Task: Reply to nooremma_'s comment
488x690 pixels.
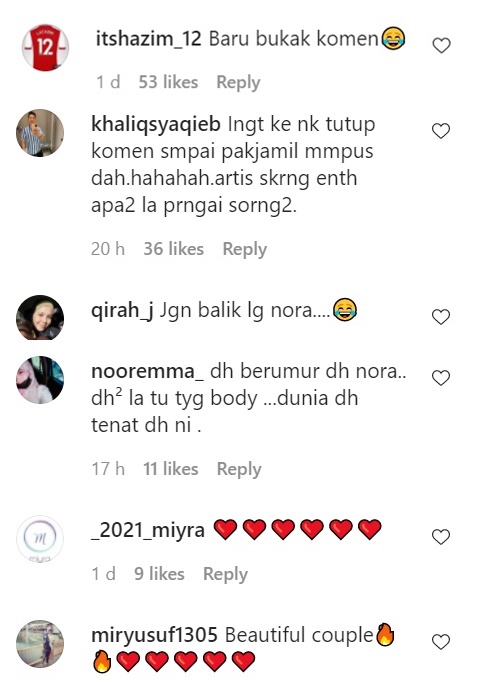Action: (239, 469)
